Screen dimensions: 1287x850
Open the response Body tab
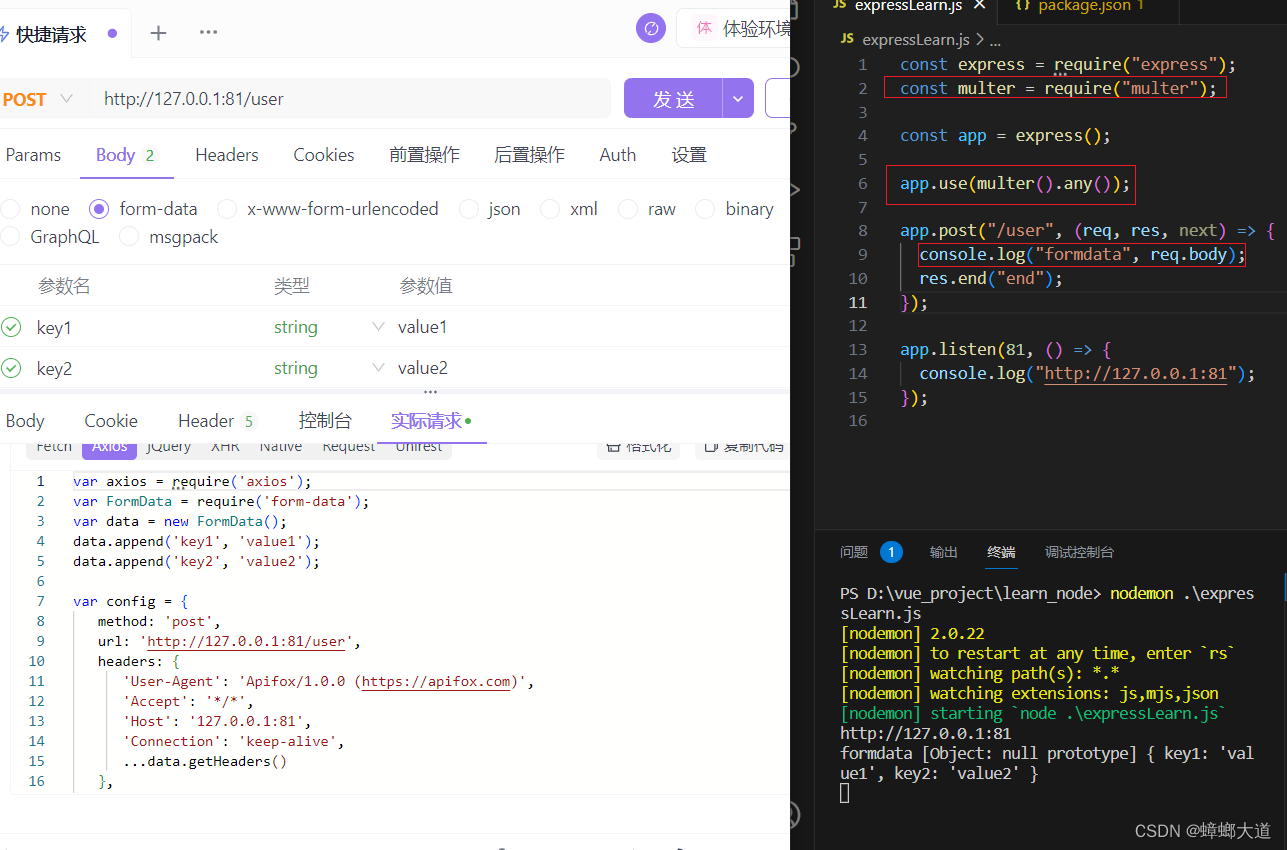pos(25,421)
